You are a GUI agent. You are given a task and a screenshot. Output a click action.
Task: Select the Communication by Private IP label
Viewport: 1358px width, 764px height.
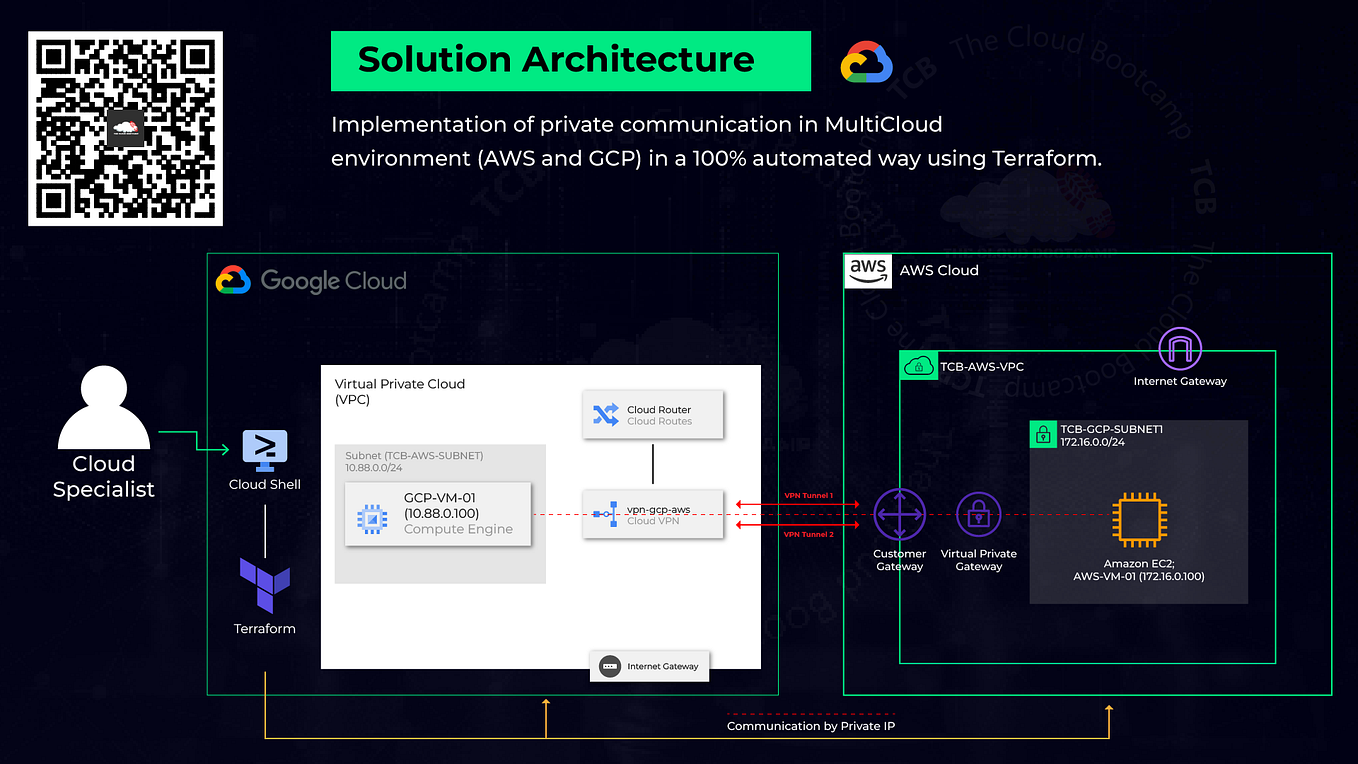coord(810,726)
